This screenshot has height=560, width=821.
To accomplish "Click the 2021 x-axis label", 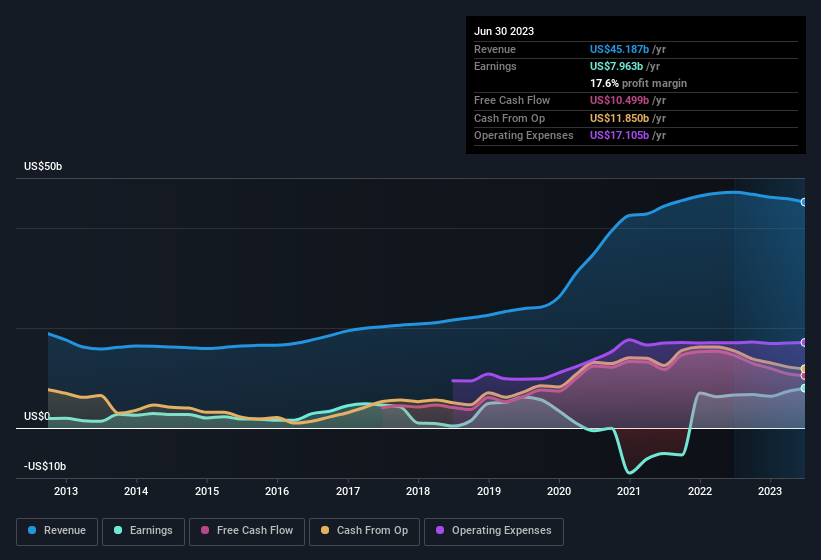I will 629,491.
